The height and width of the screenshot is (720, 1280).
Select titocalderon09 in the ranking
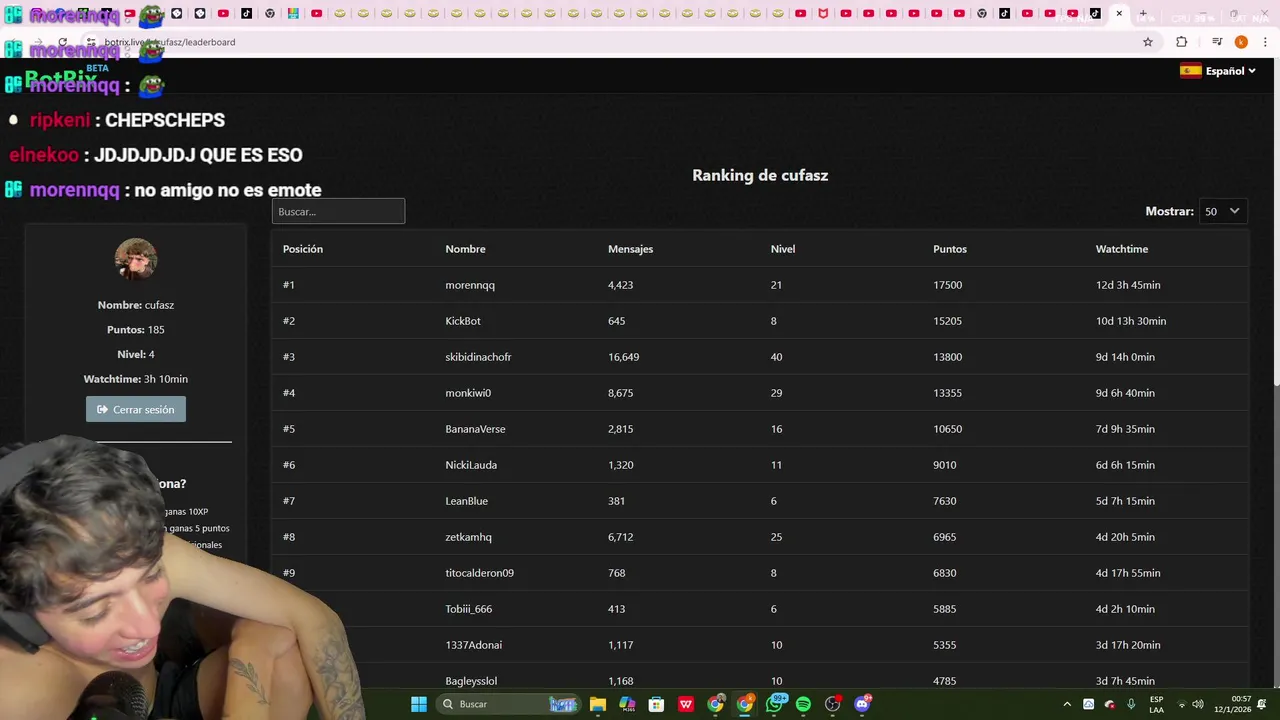click(479, 573)
